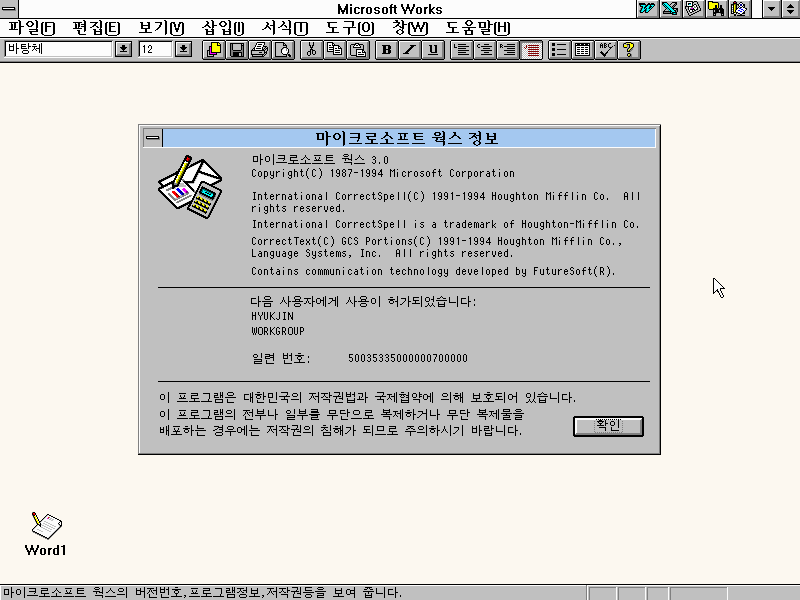Click the Paste clipboard icon
This screenshot has height=600, width=800.
click(x=358, y=49)
